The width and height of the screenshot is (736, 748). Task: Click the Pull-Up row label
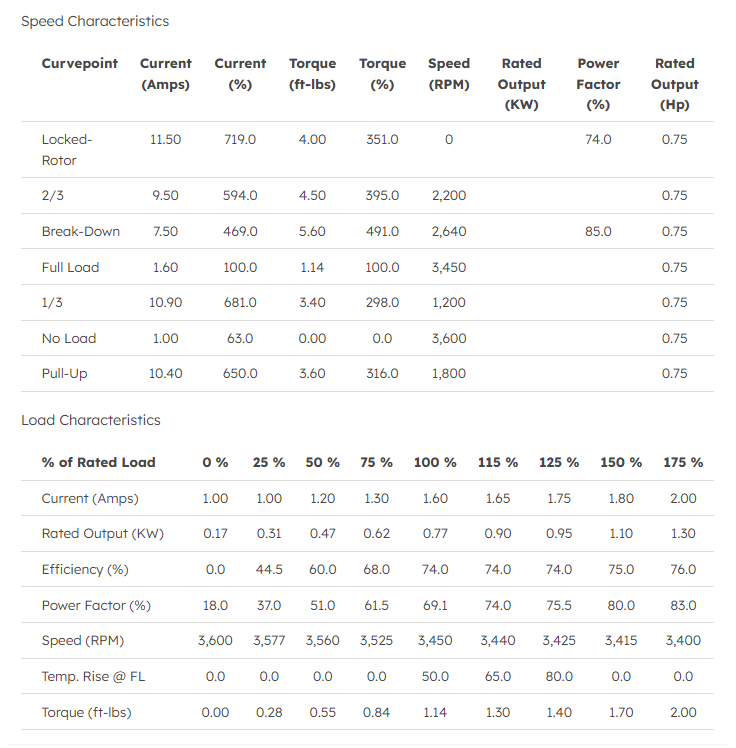(63, 373)
